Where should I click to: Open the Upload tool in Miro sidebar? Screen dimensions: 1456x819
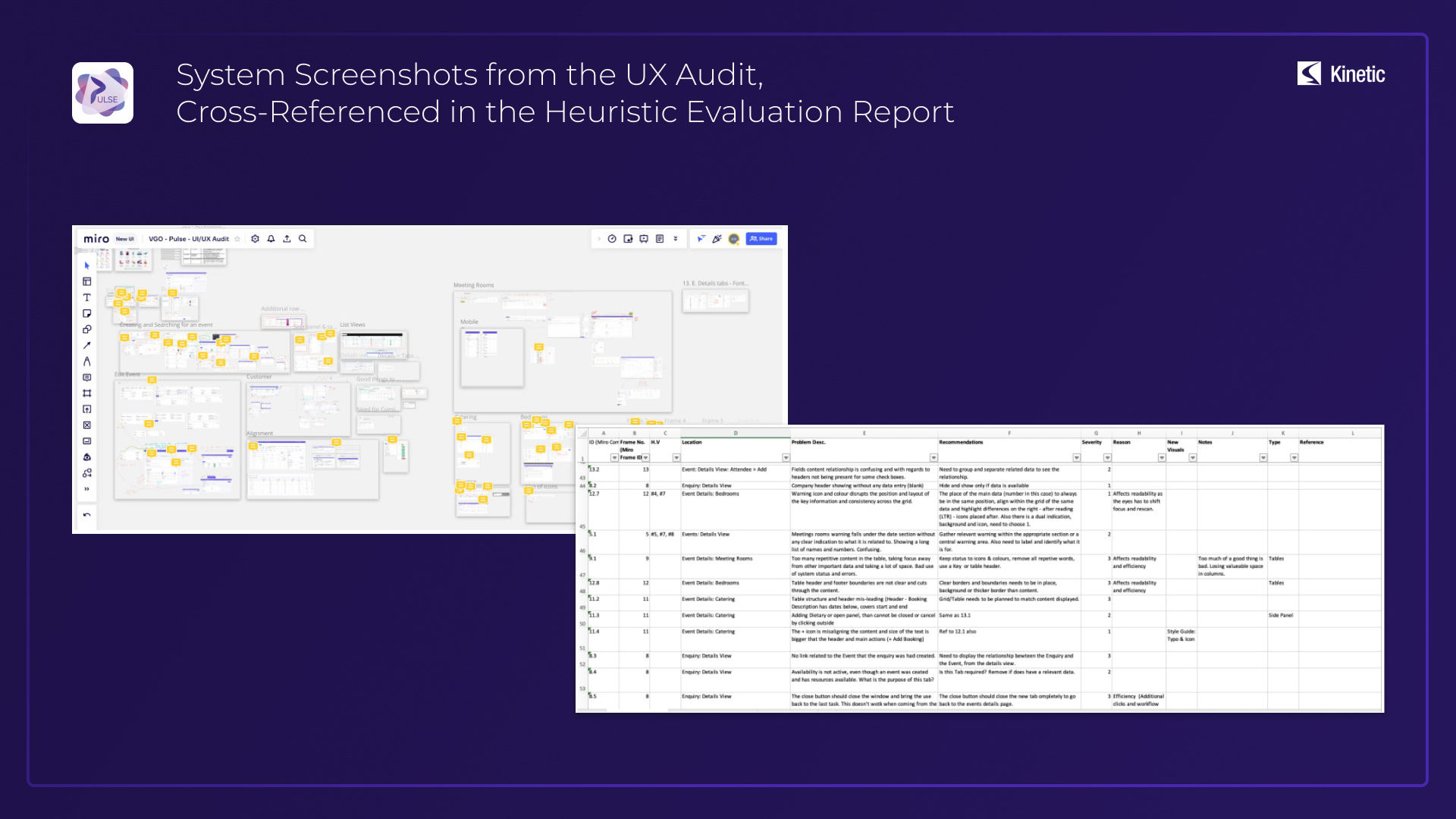(x=87, y=409)
